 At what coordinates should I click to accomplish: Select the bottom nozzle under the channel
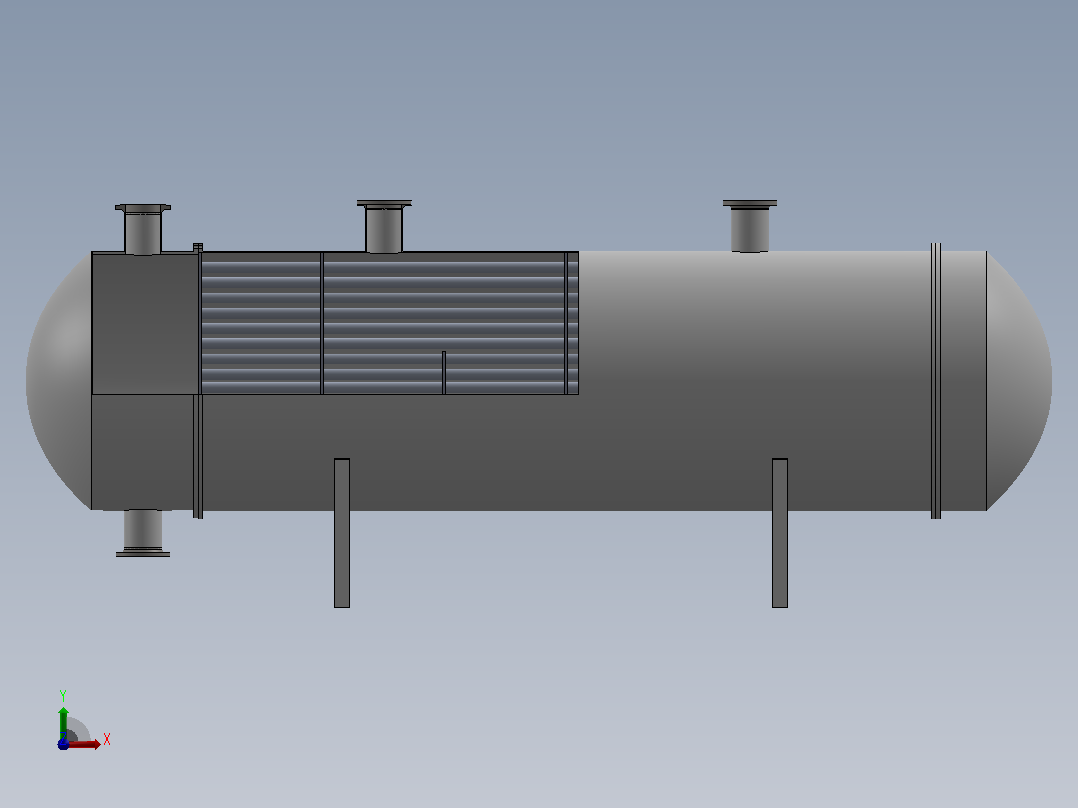[x=143, y=533]
